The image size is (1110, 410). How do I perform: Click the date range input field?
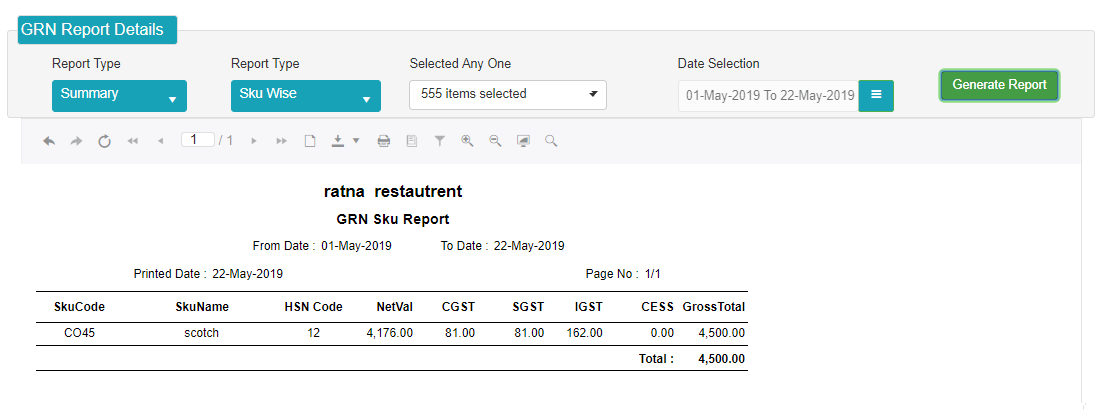tap(769, 96)
